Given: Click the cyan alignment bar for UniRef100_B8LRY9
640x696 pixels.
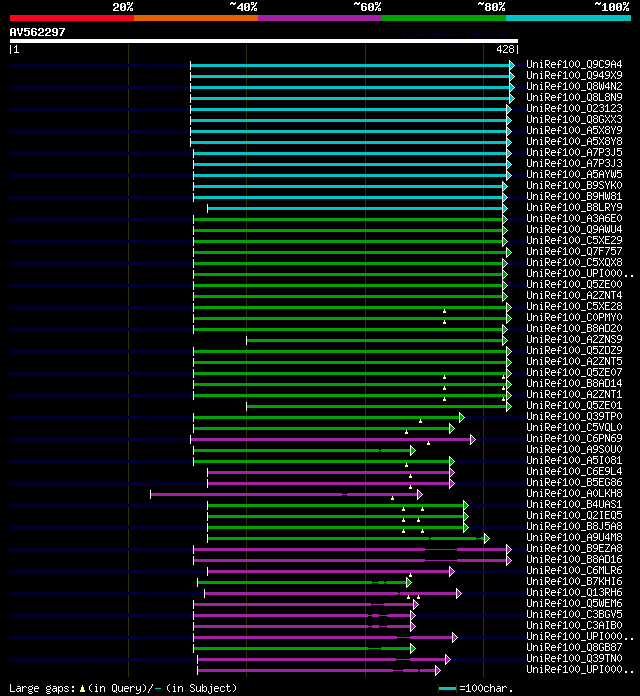Looking at the screenshot, I should coord(355,209).
